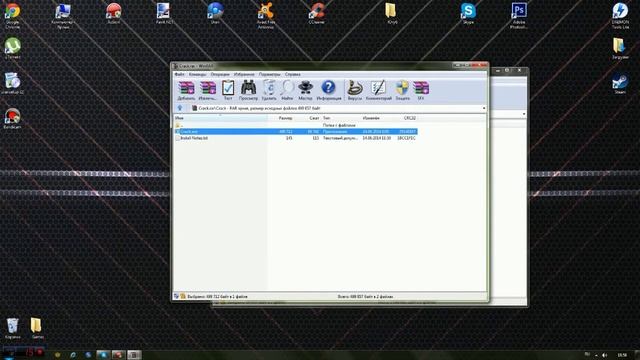The width and height of the screenshot is (640, 360).
Task: Open the Bandicam desktop shortcut
Action: click(12, 118)
